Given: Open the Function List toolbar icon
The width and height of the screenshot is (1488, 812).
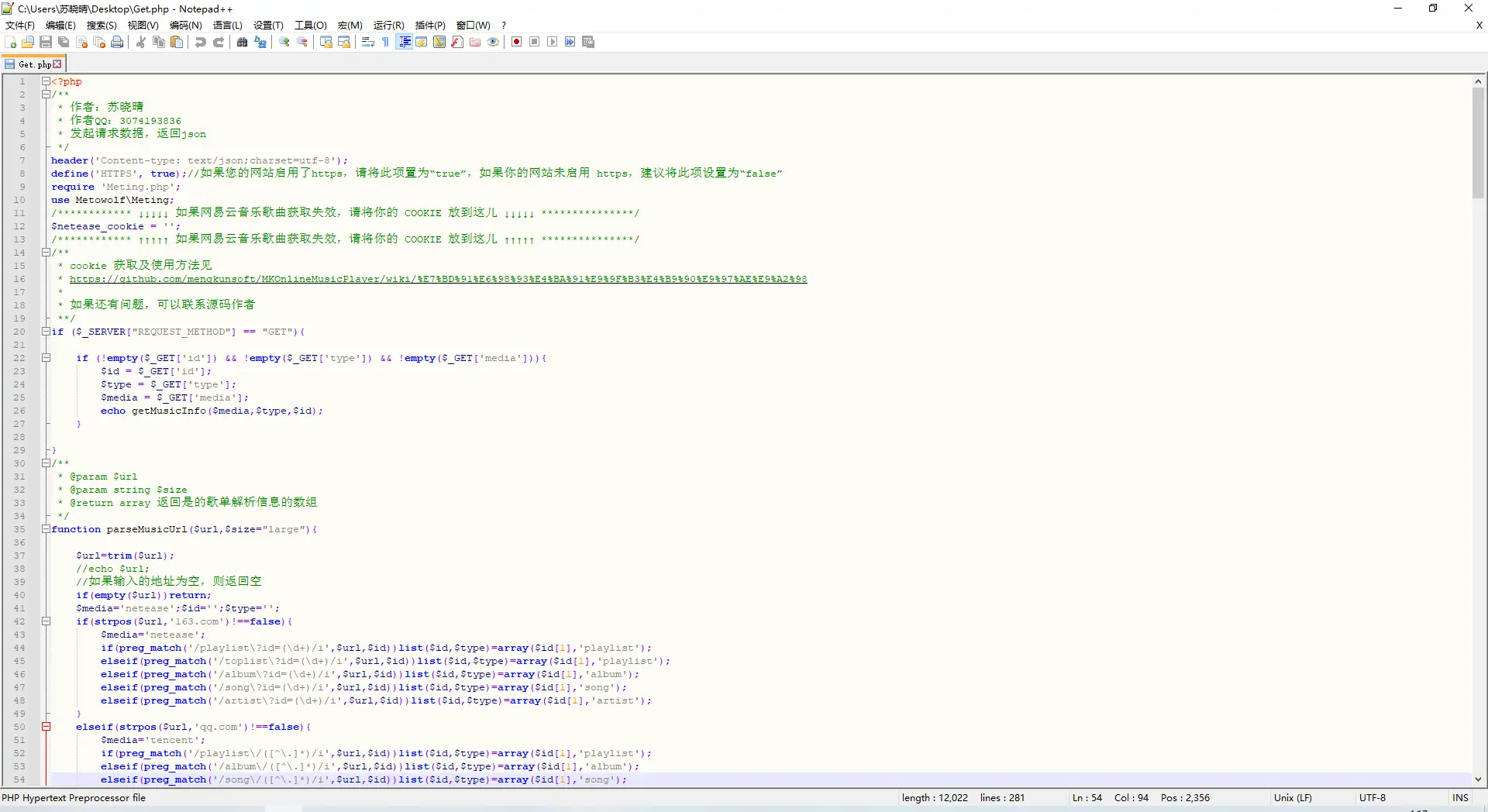Looking at the screenshot, I should point(457,42).
